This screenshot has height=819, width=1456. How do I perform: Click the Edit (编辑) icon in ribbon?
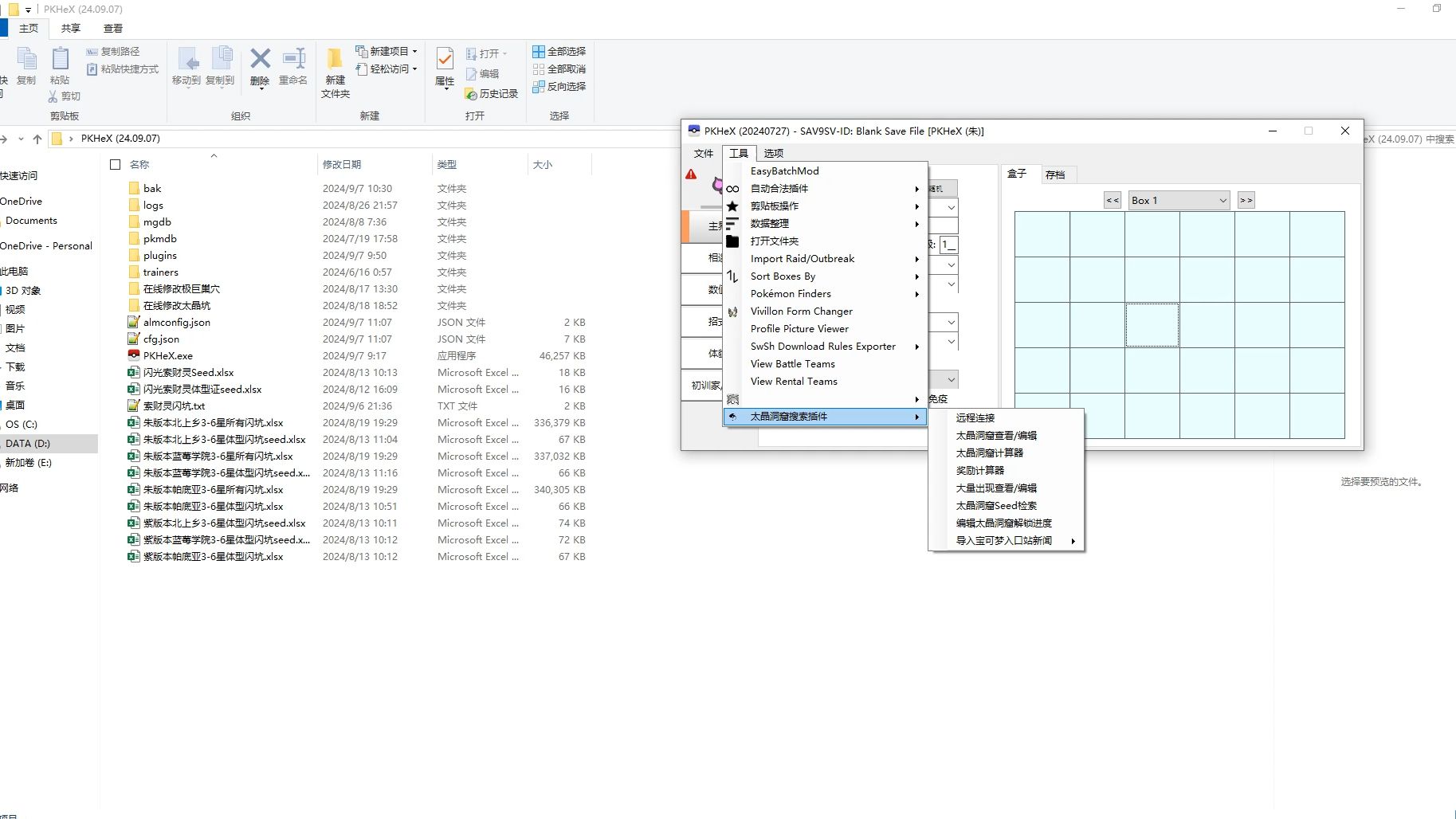483,74
